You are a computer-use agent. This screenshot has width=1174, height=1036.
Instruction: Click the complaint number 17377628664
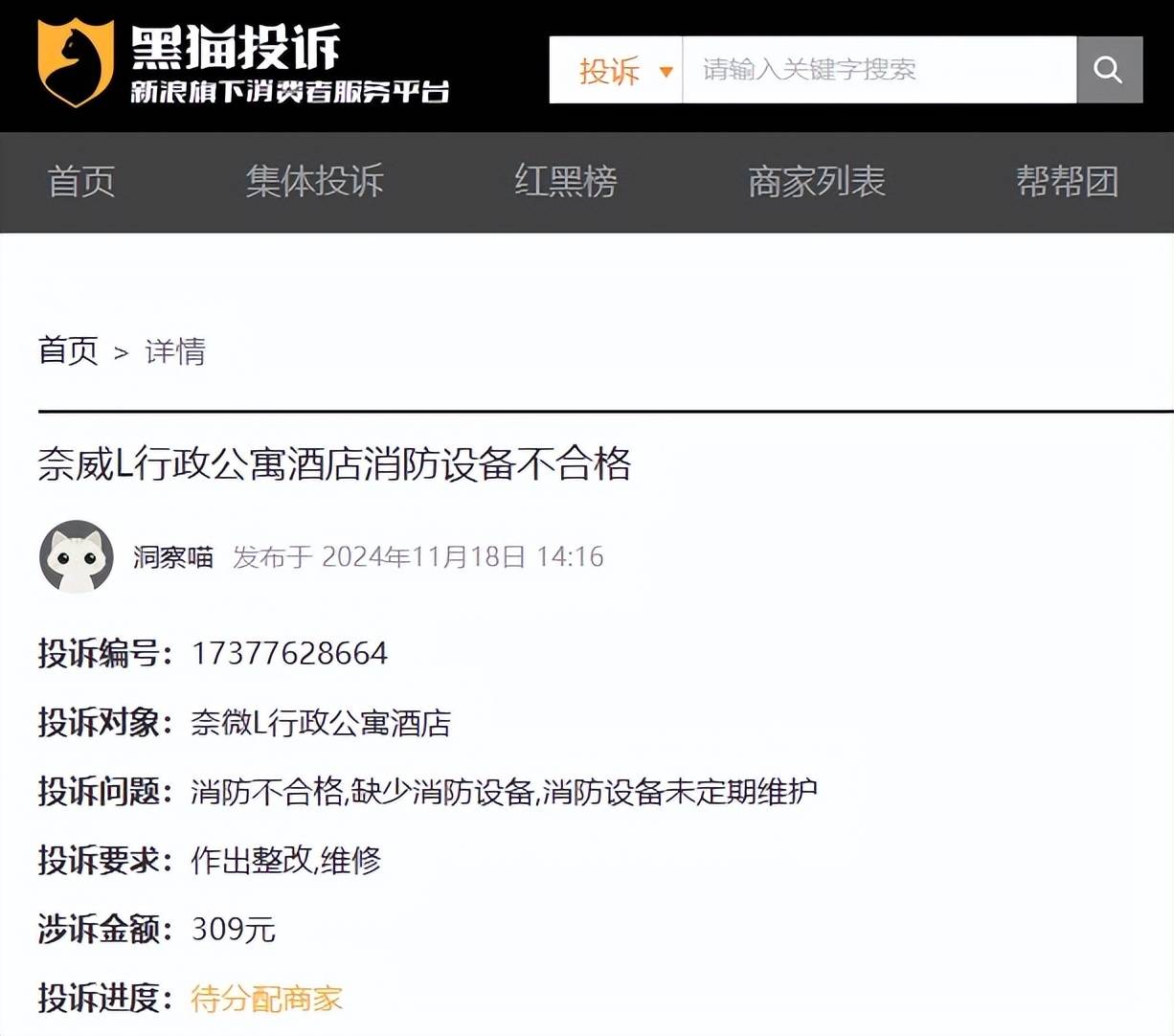click(289, 654)
